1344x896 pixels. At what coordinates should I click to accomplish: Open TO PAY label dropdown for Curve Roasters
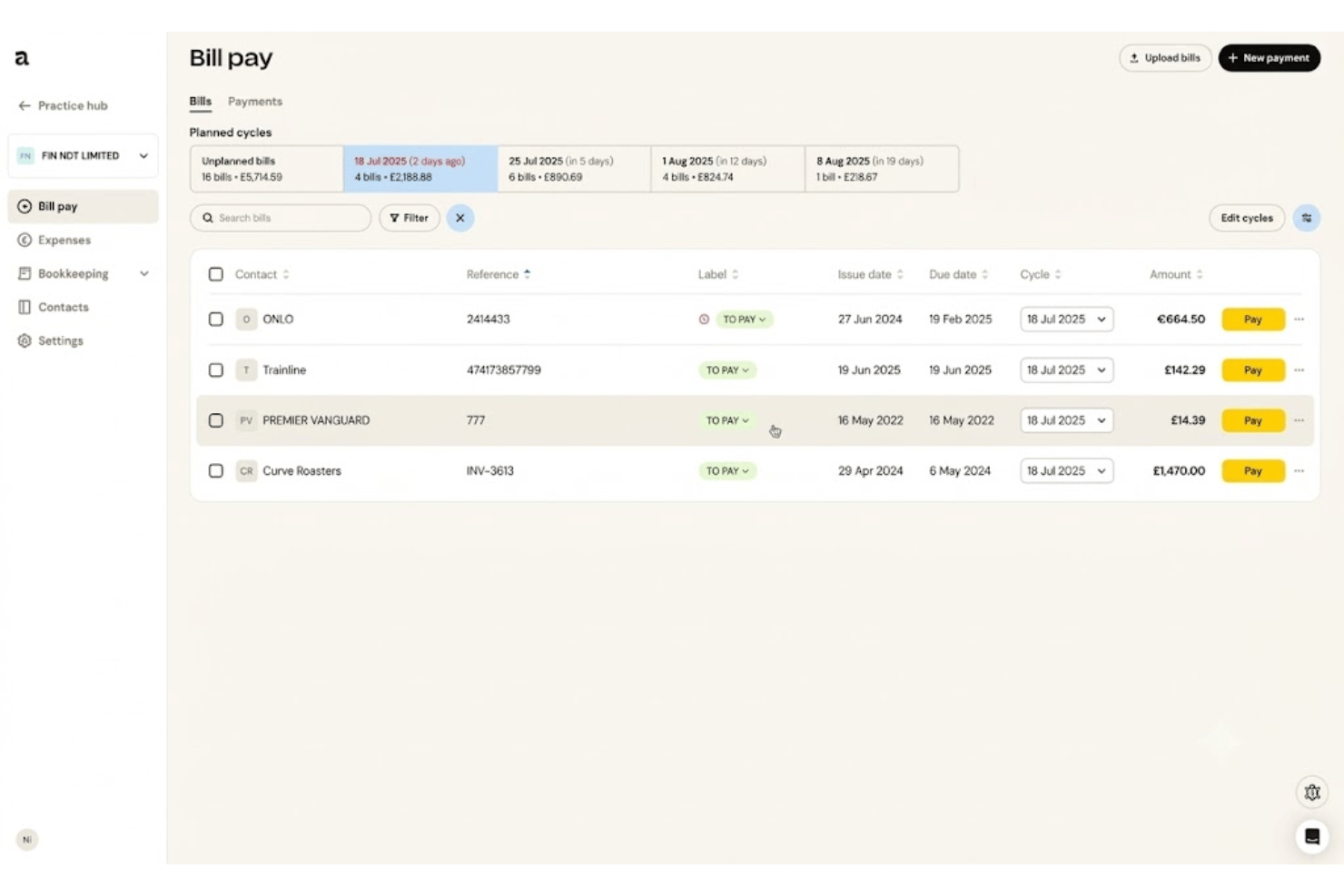tap(727, 471)
